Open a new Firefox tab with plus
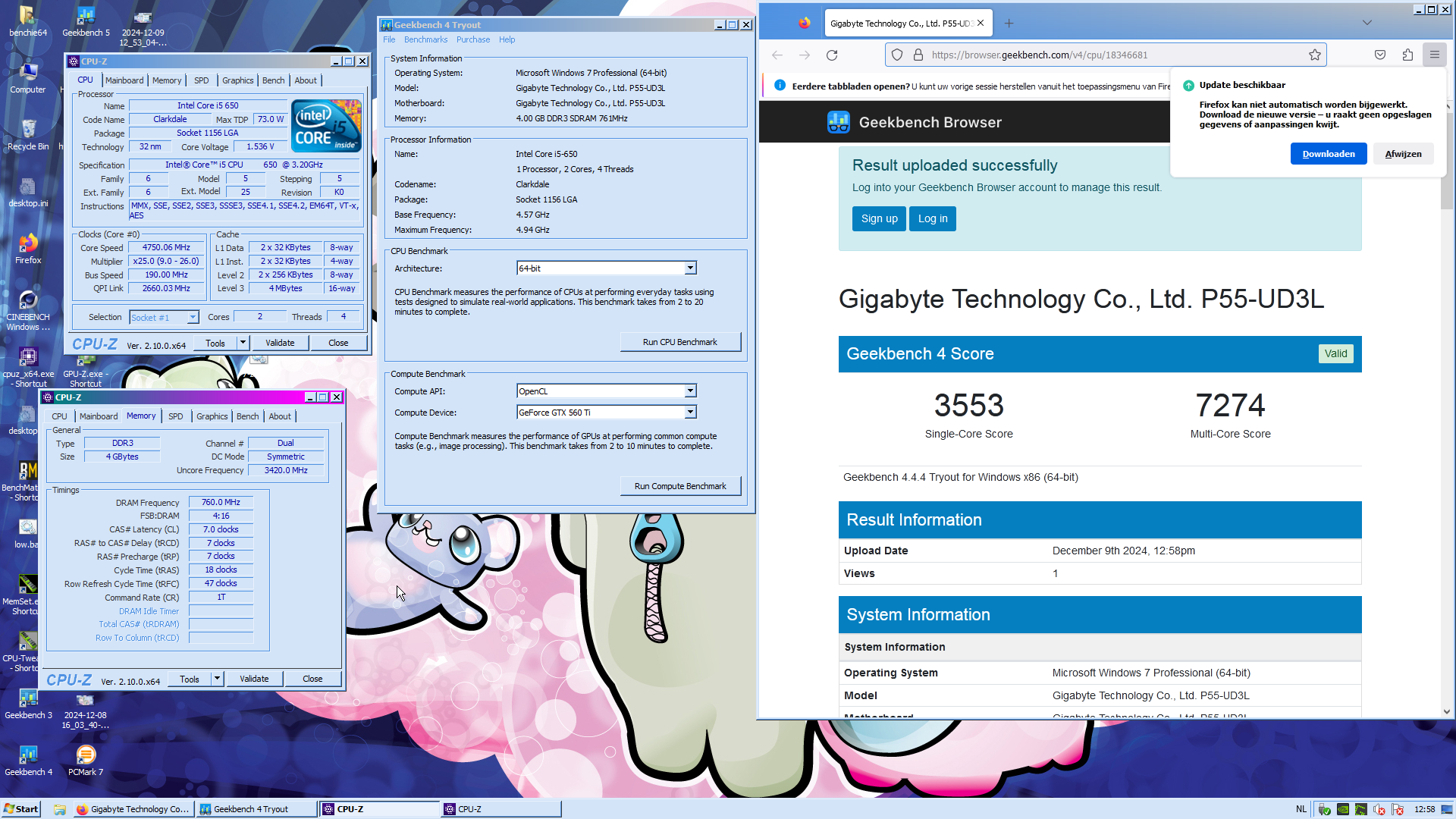1456x819 pixels. point(1009,23)
